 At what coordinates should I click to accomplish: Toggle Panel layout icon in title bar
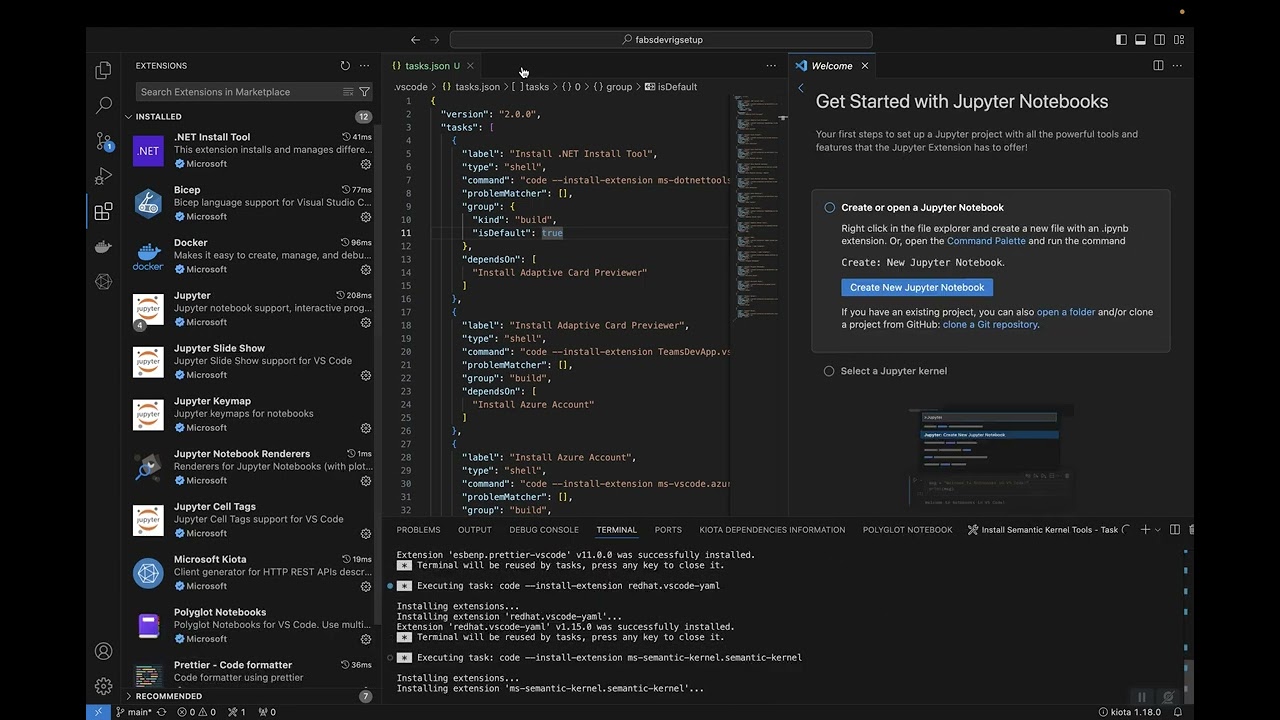pos(1140,40)
